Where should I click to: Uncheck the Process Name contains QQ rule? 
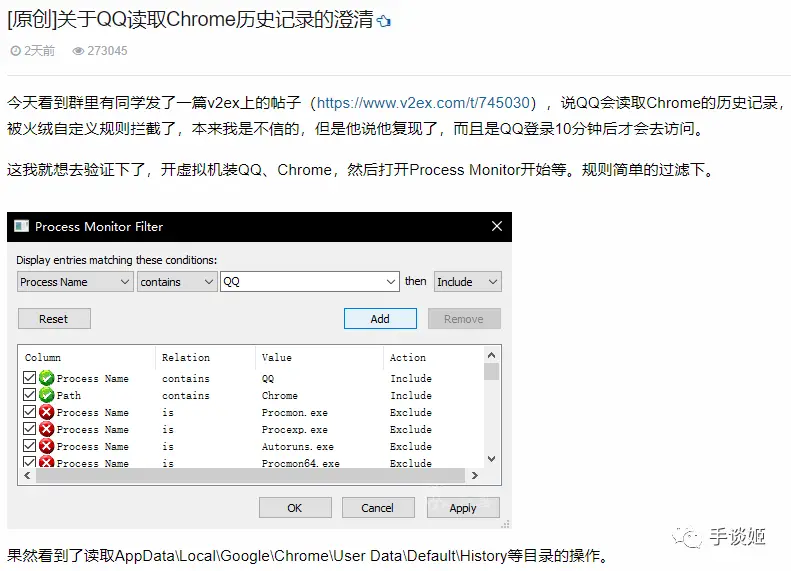tap(29, 377)
